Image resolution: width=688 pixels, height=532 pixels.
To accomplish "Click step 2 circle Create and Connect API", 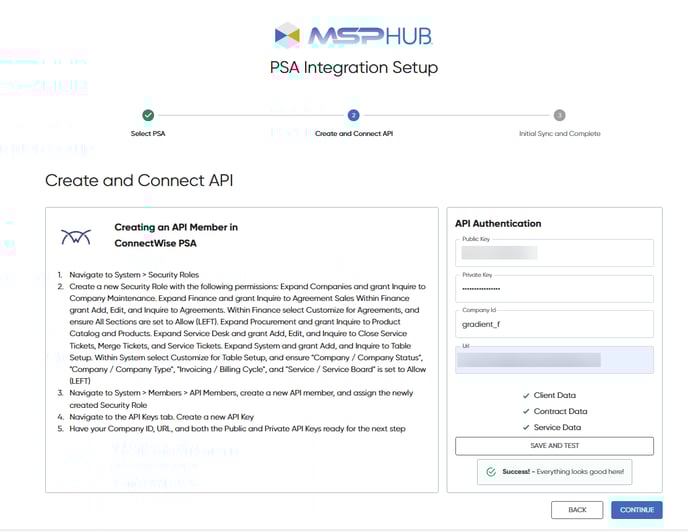I will click(354, 115).
